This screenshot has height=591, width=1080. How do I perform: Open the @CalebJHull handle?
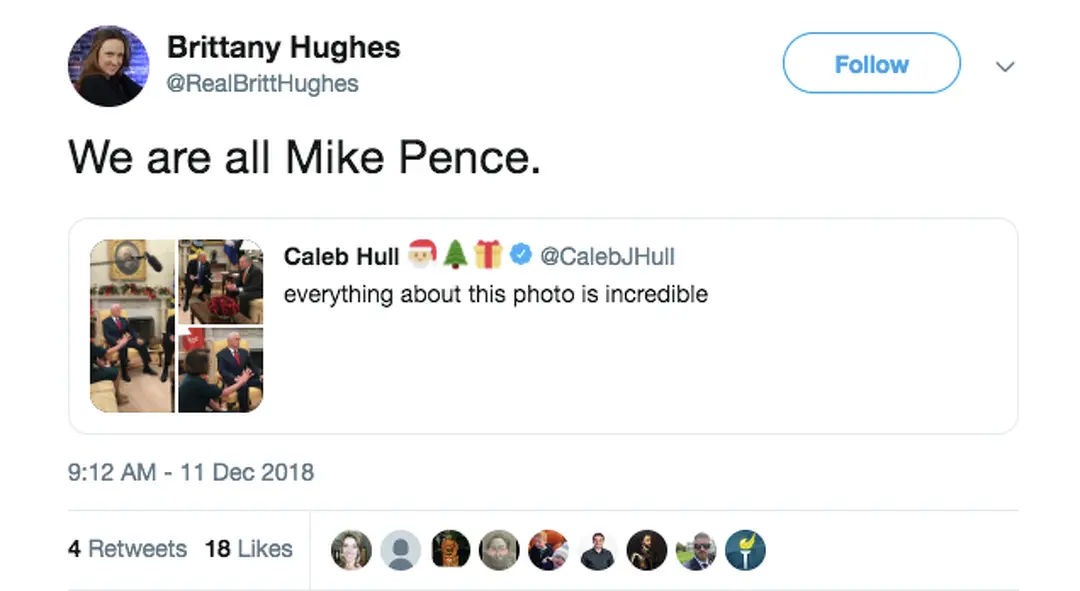tap(607, 257)
